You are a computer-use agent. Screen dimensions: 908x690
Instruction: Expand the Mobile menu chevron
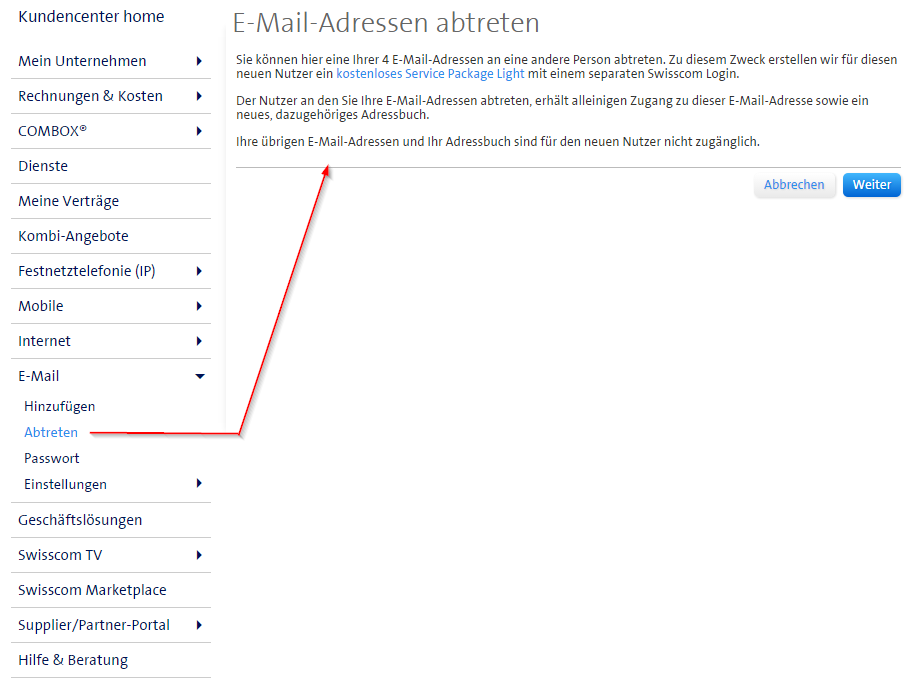200,306
